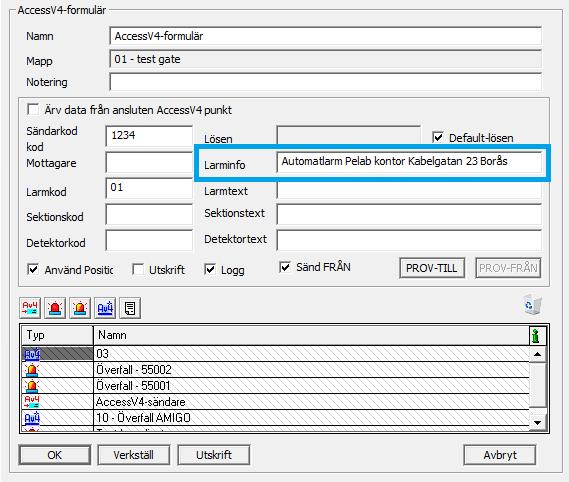Click the orange alarm beacon toolbar icon

pyautogui.click(x=80, y=308)
